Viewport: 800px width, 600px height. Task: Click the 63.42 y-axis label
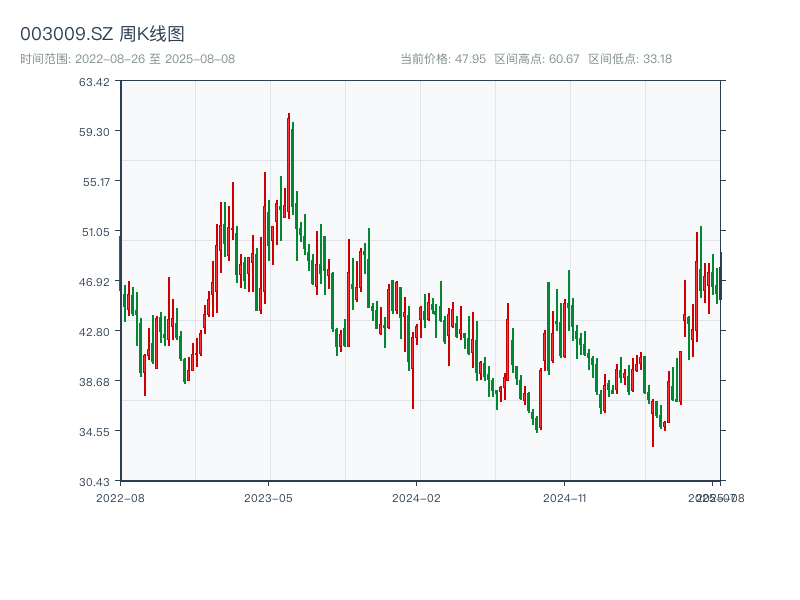point(95,81)
